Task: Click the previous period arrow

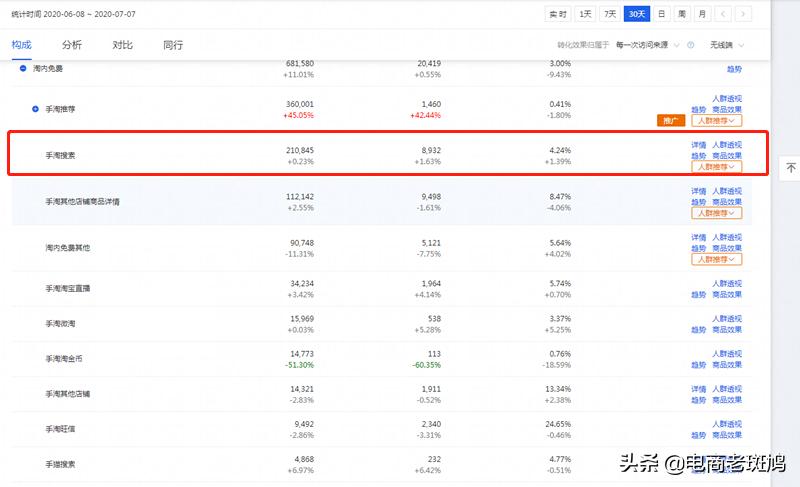Action: 725,14
